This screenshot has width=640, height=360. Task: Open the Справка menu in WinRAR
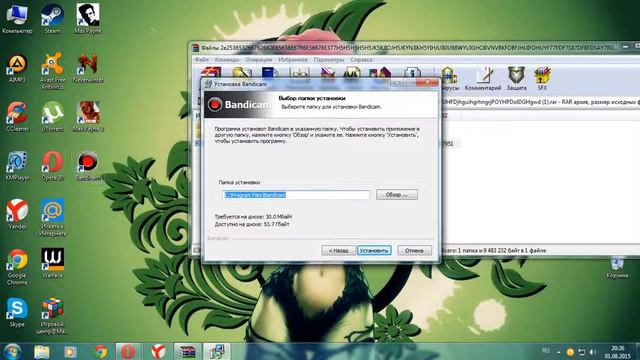[361, 60]
